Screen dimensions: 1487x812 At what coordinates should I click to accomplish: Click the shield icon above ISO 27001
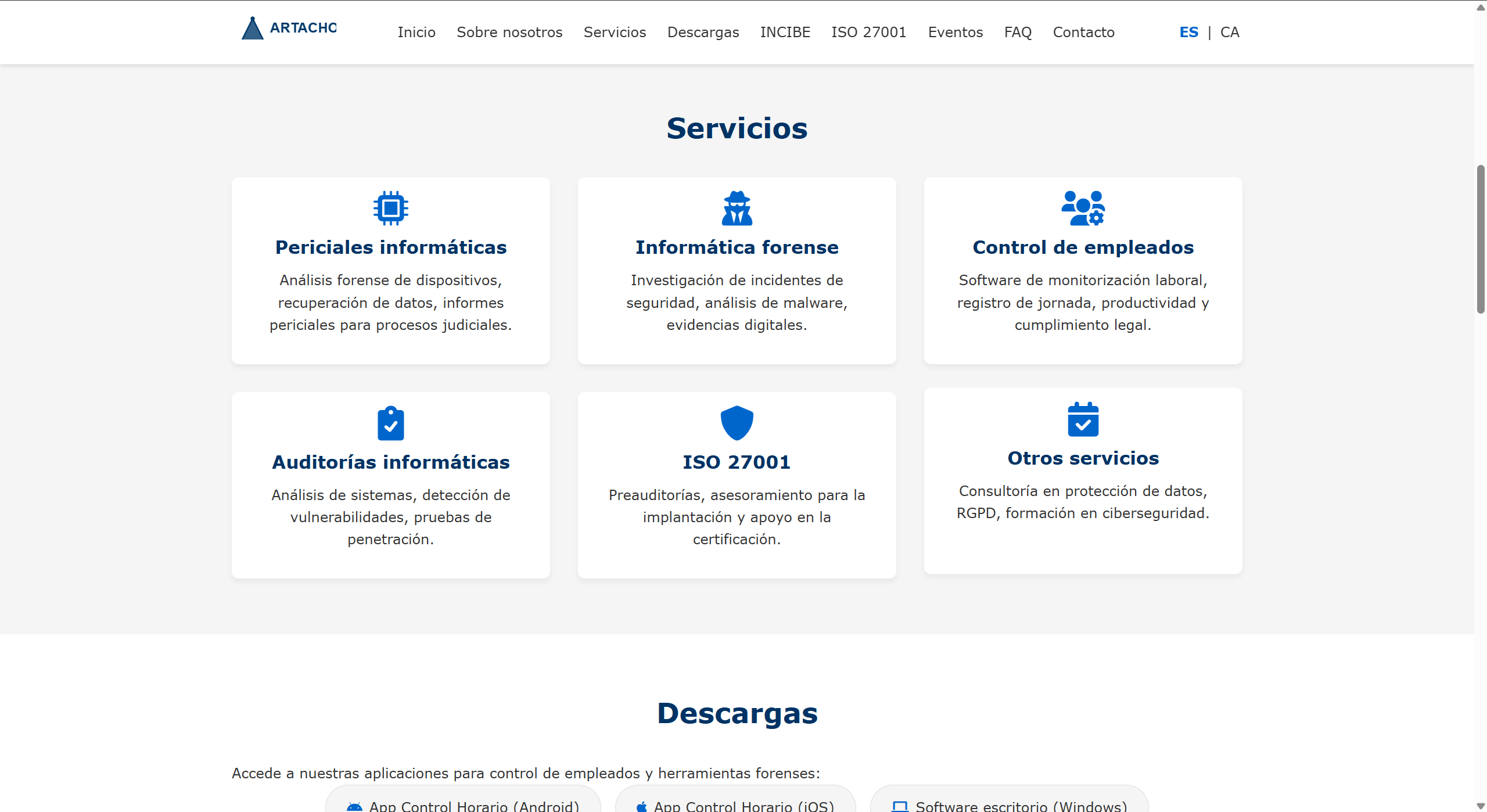click(x=737, y=423)
